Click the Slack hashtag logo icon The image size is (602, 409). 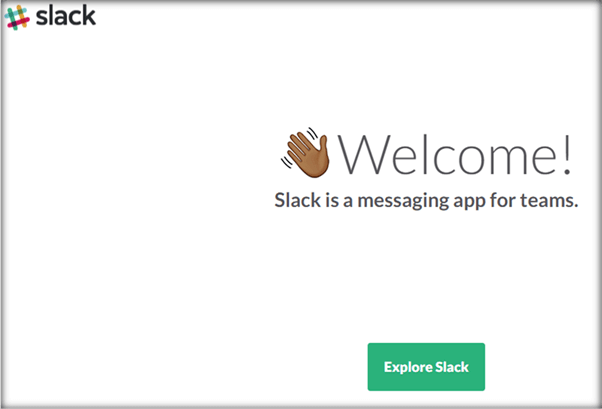17,17
